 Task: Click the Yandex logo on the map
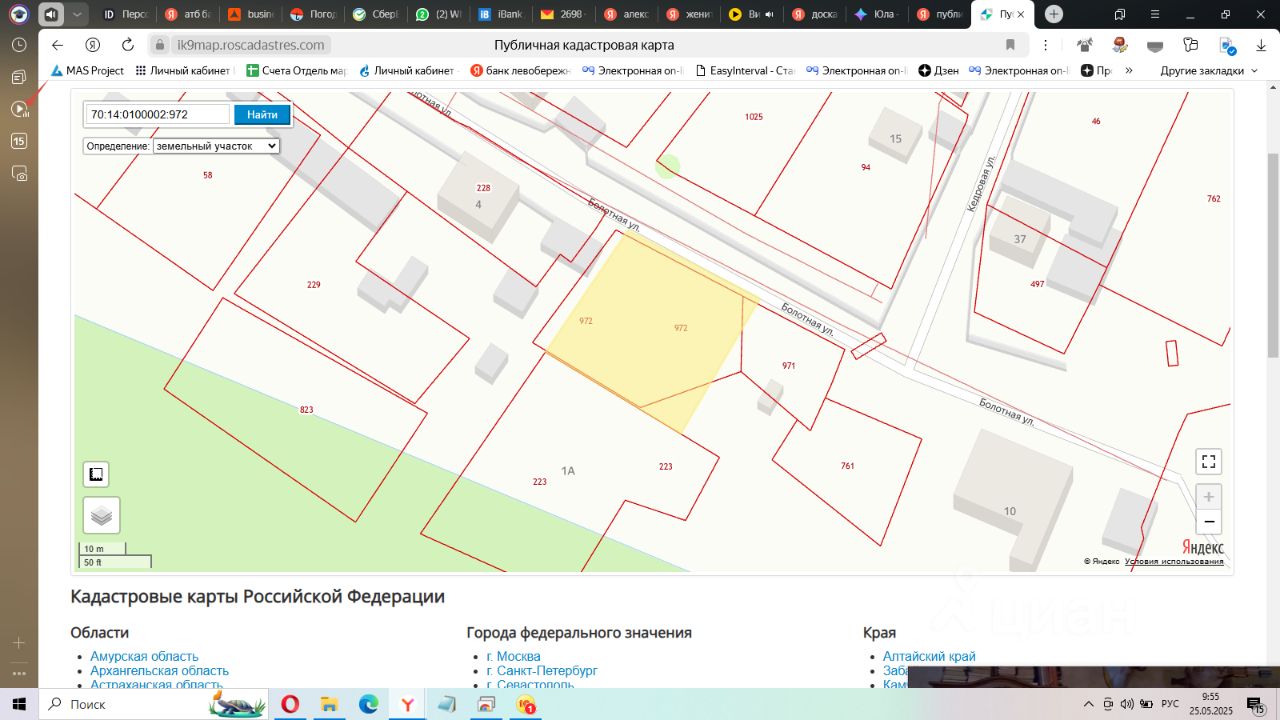pyautogui.click(x=1203, y=547)
